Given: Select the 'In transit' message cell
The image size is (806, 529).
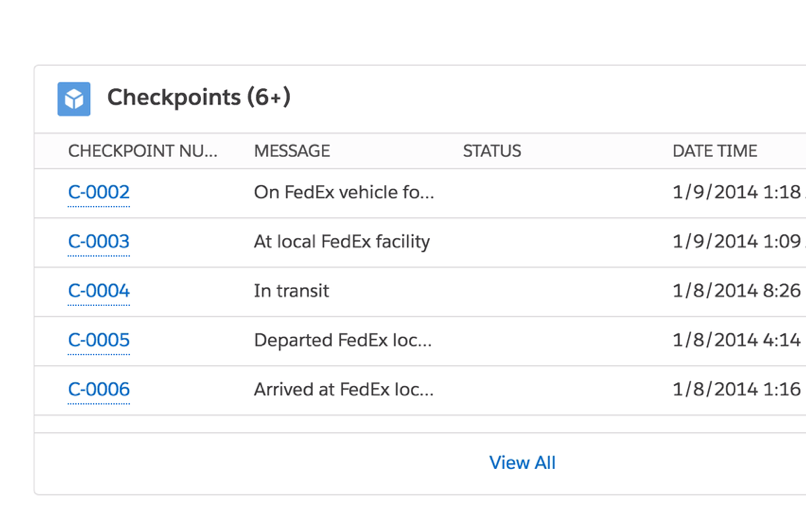Looking at the screenshot, I should coord(291,291).
